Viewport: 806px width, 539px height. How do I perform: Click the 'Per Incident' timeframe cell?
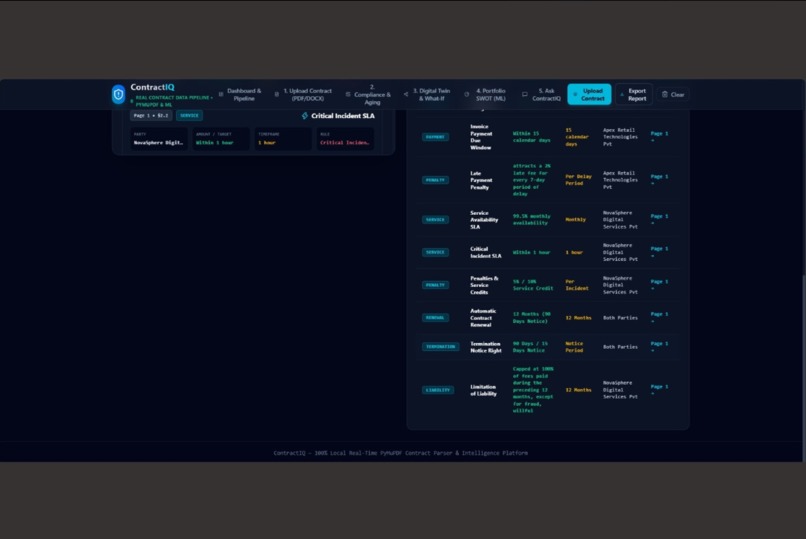coord(577,285)
